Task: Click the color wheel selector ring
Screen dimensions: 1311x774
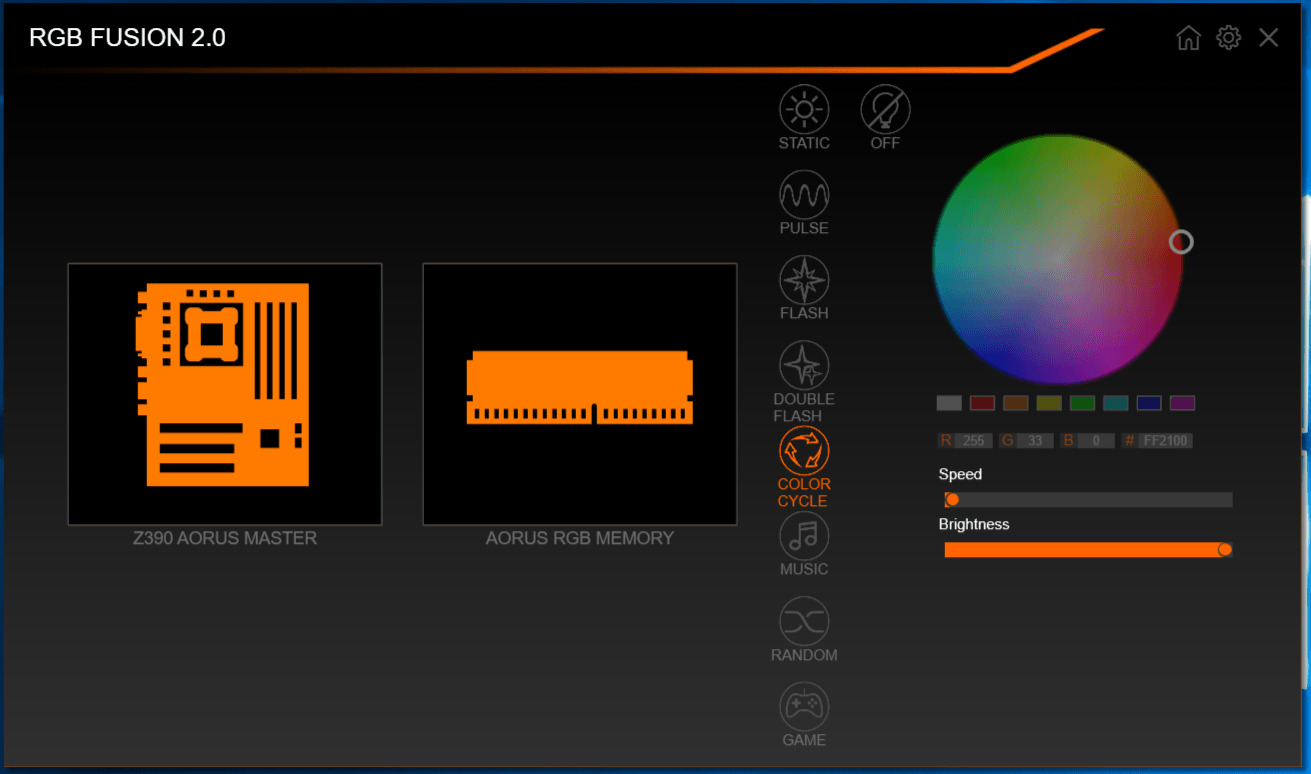Action: point(1181,242)
